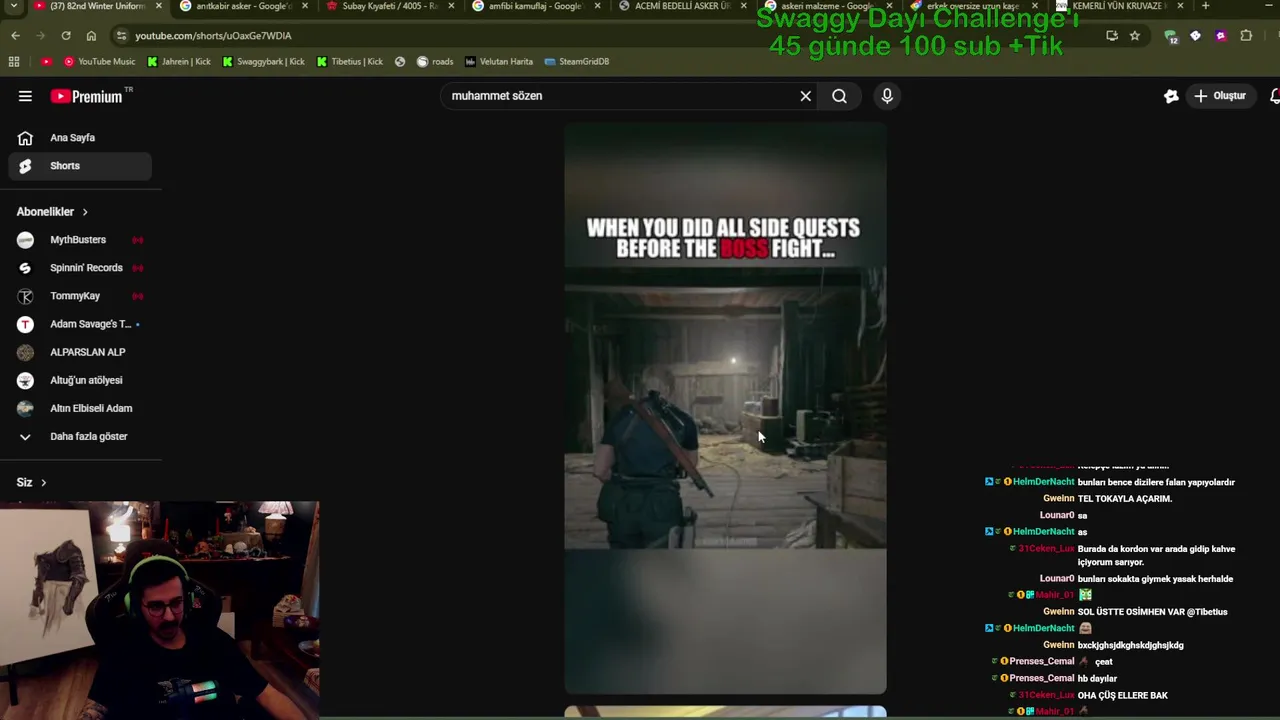1280x720 pixels.
Task: Open Altuğ'un atölyesi channel
Action: (x=80, y=380)
